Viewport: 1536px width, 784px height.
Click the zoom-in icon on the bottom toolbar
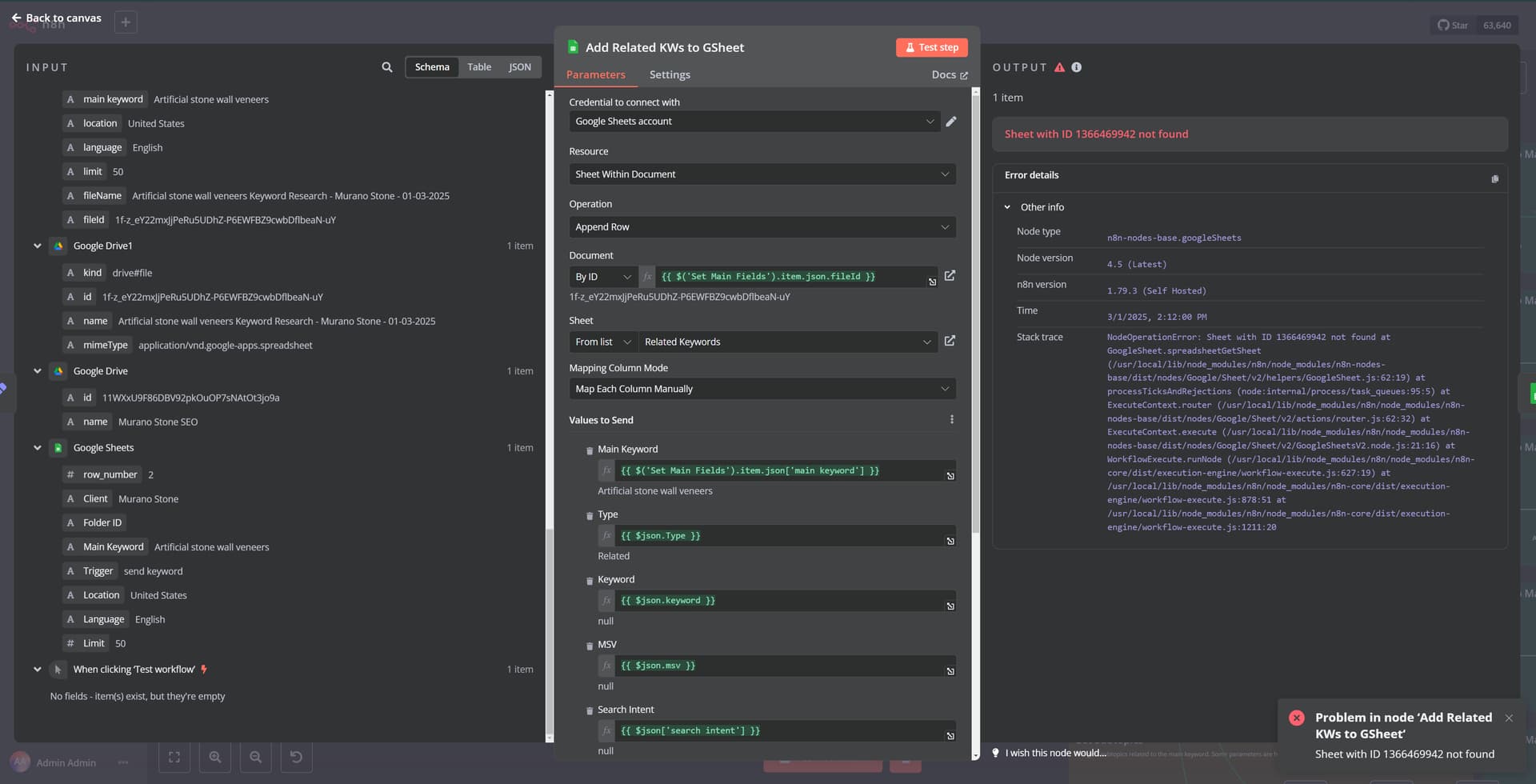pyautogui.click(x=215, y=757)
